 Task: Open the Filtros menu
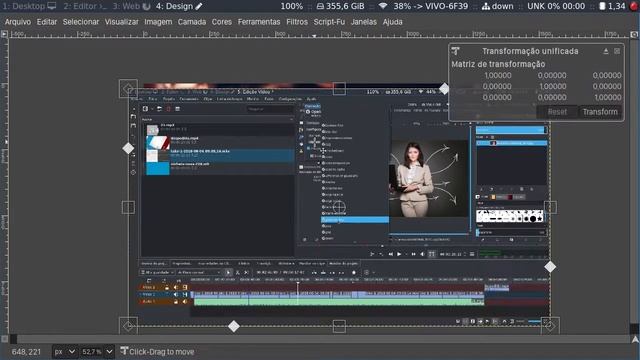click(x=297, y=22)
